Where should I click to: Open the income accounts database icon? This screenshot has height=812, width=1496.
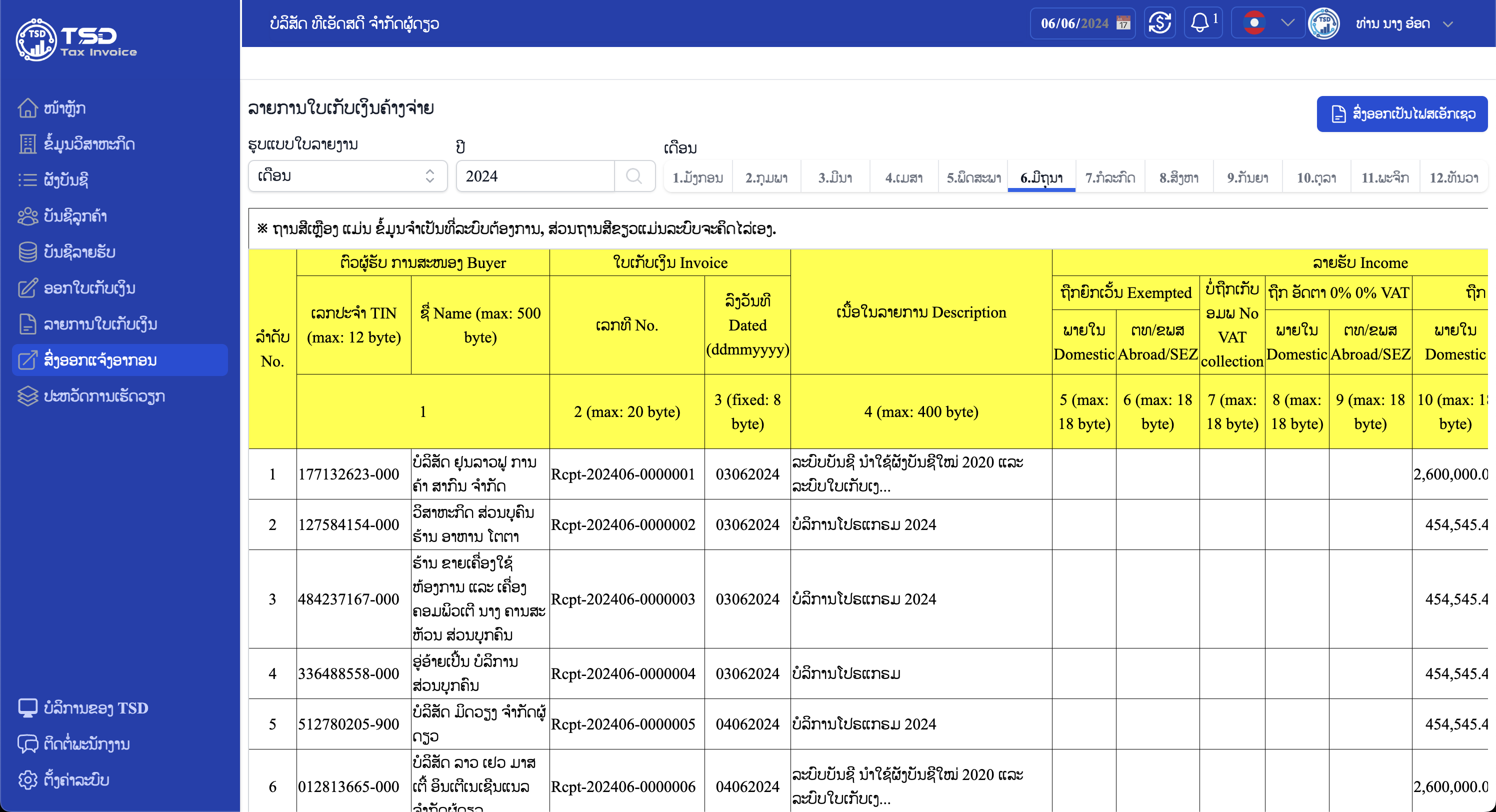pyautogui.click(x=27, y=252)
